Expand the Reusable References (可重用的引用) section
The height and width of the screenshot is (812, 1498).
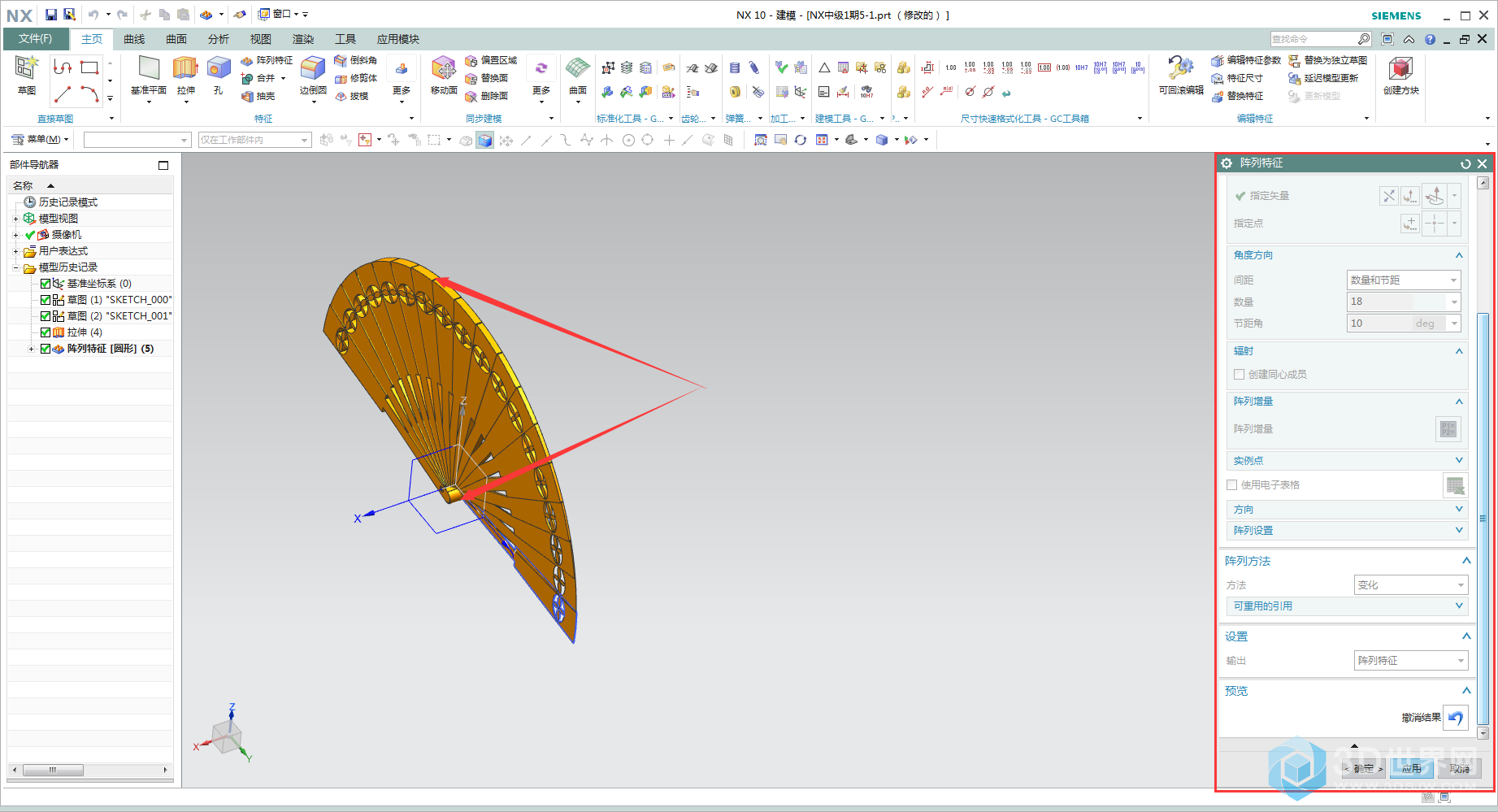[1459, 606]
